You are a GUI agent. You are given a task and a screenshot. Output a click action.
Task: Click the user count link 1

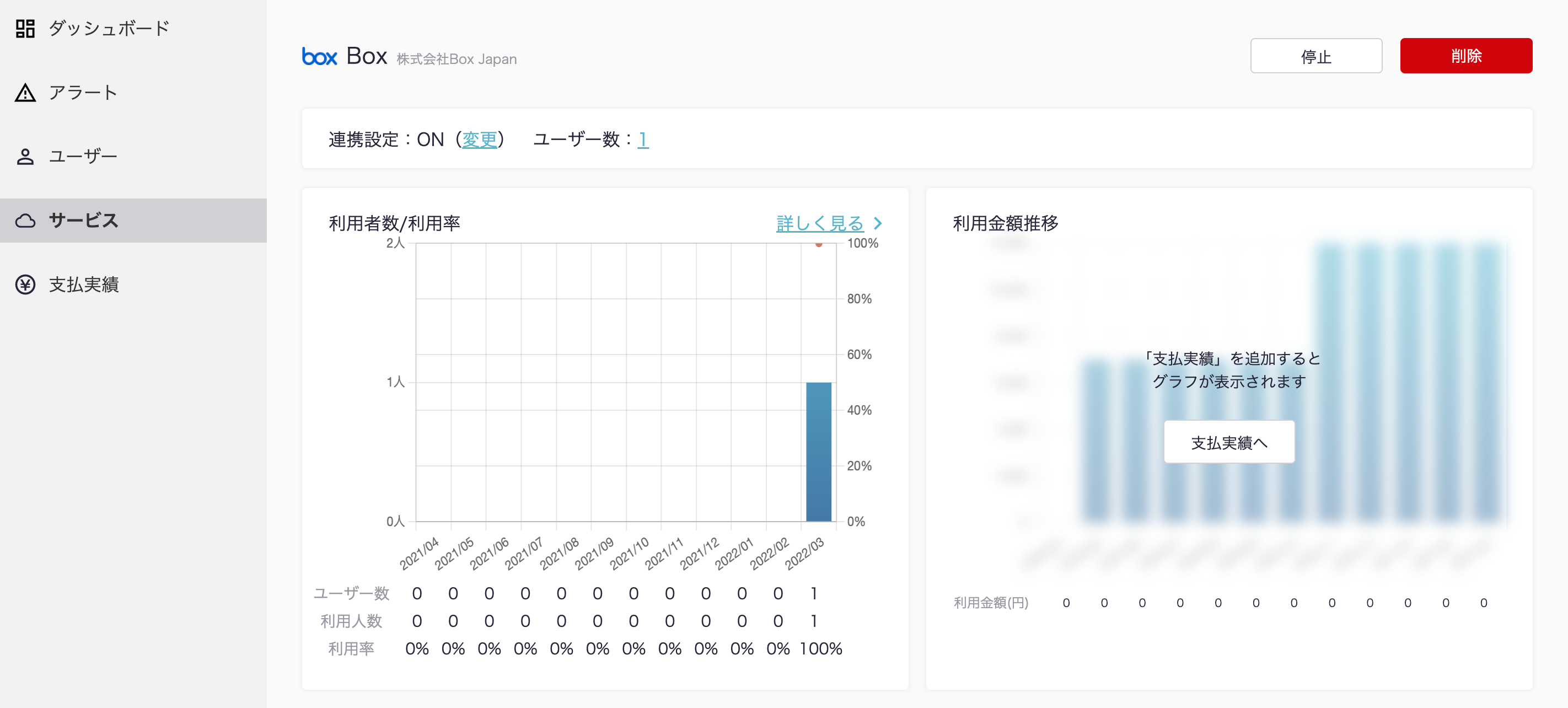coord(642,140)
